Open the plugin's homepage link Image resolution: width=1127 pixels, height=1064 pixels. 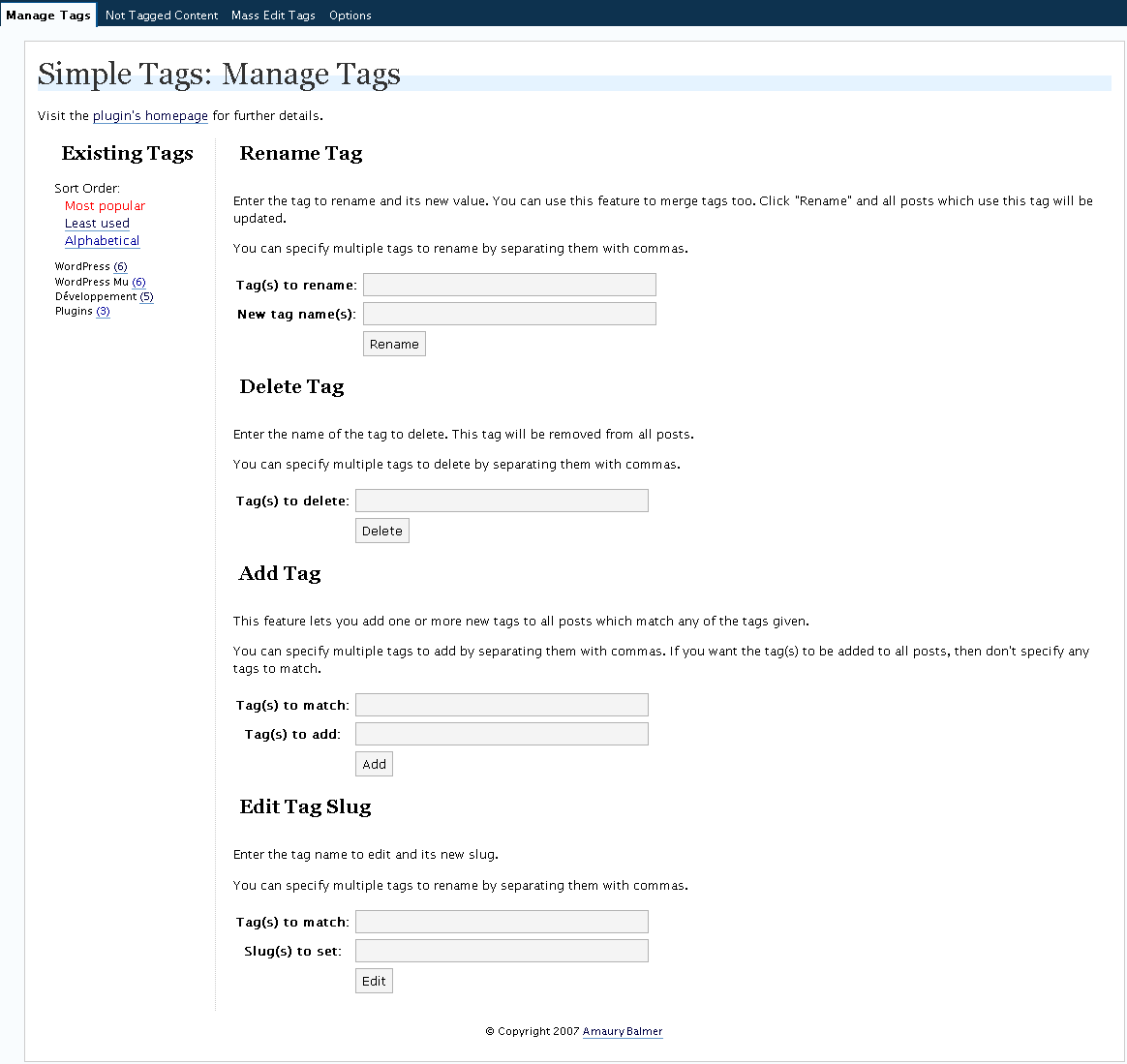pos(150,116)
